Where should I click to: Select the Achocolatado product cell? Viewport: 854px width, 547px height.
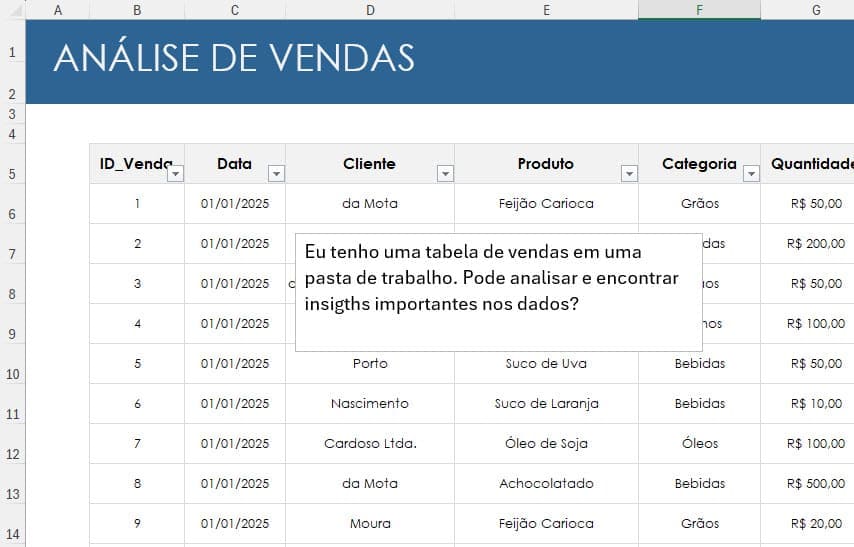546,484
